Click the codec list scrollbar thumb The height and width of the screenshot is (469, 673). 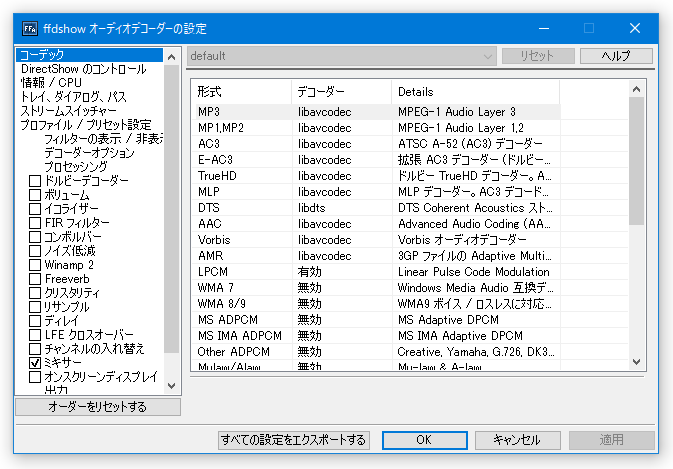click(637, 161)
